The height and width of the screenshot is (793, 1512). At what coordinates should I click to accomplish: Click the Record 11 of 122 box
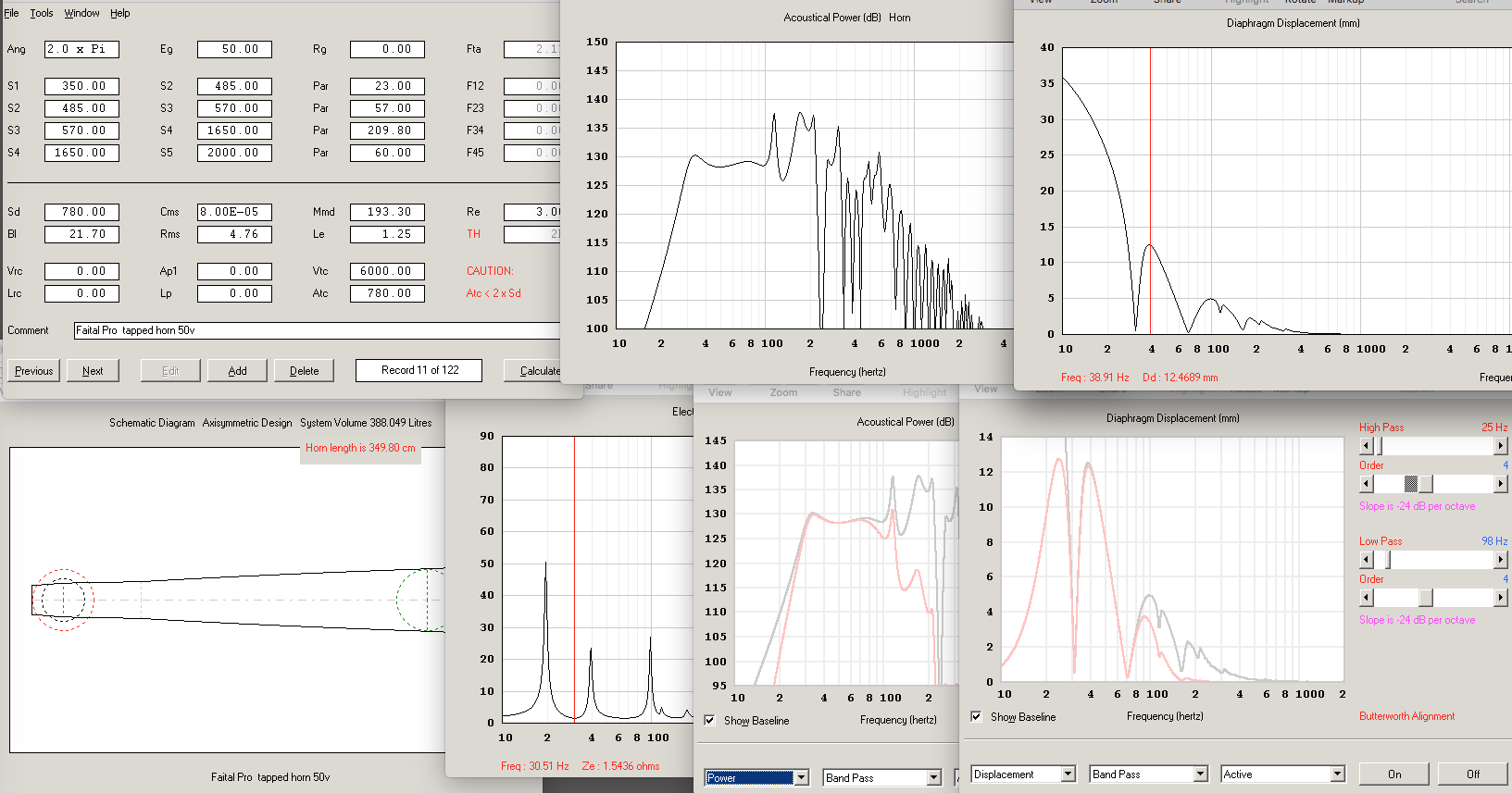point(419,370)
